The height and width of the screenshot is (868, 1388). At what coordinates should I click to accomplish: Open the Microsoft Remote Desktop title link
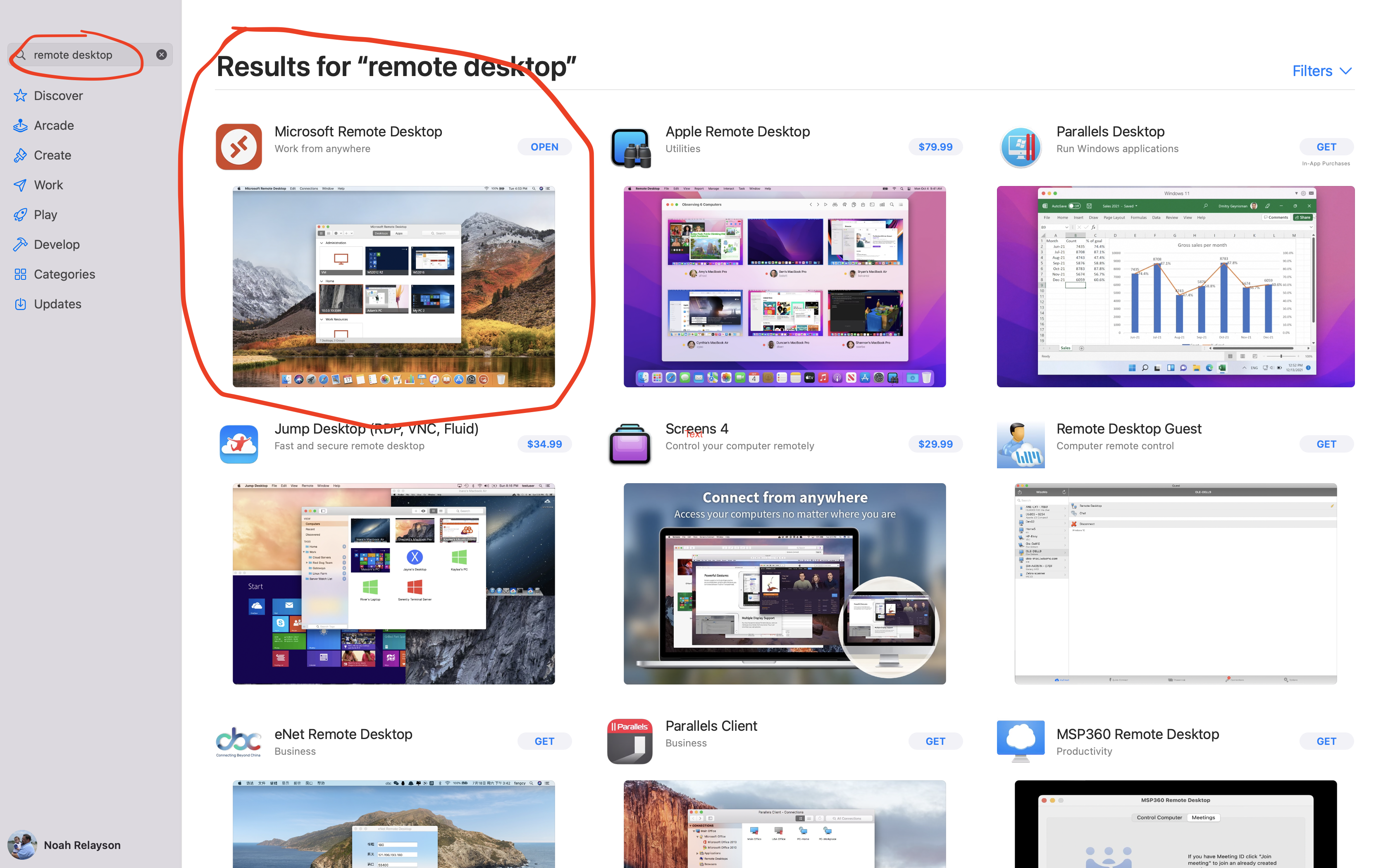[x=358, y=131]
